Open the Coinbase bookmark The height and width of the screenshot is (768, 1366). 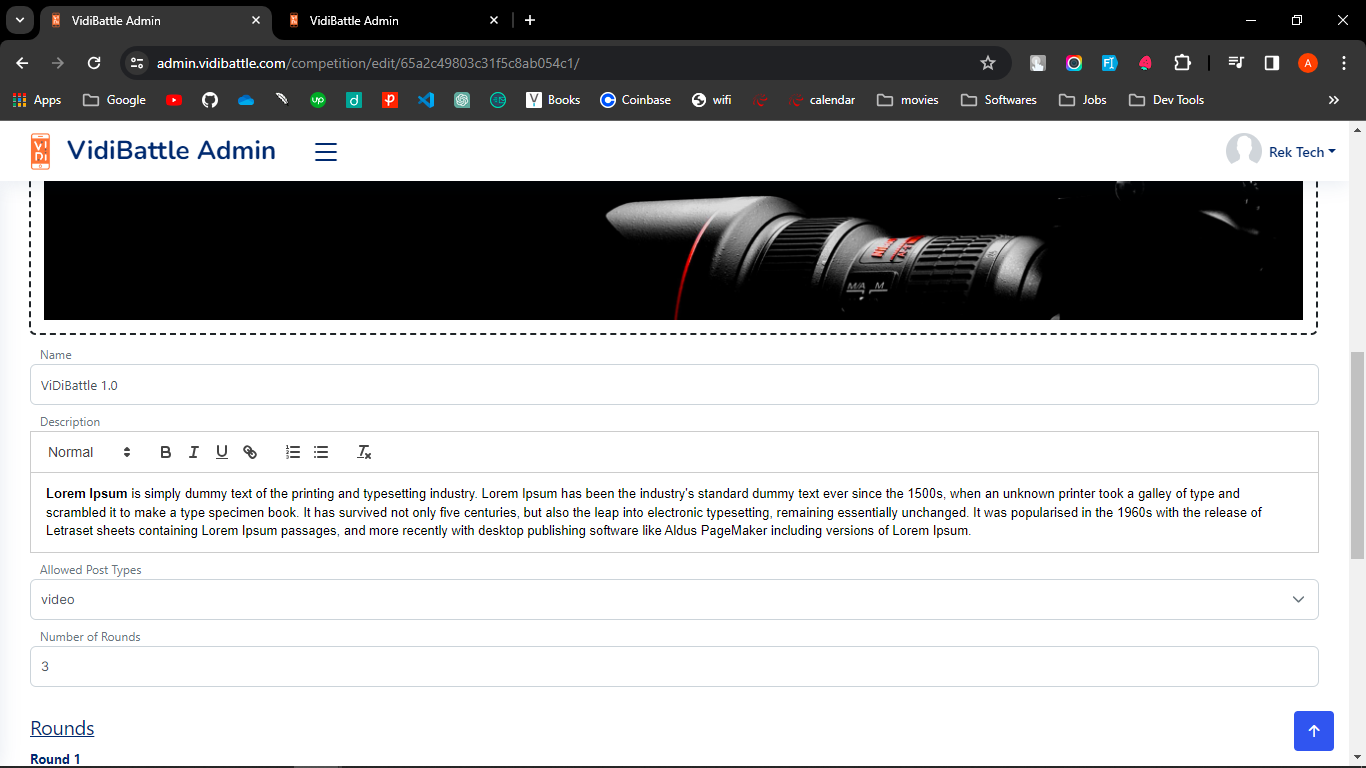click(635, 100)
